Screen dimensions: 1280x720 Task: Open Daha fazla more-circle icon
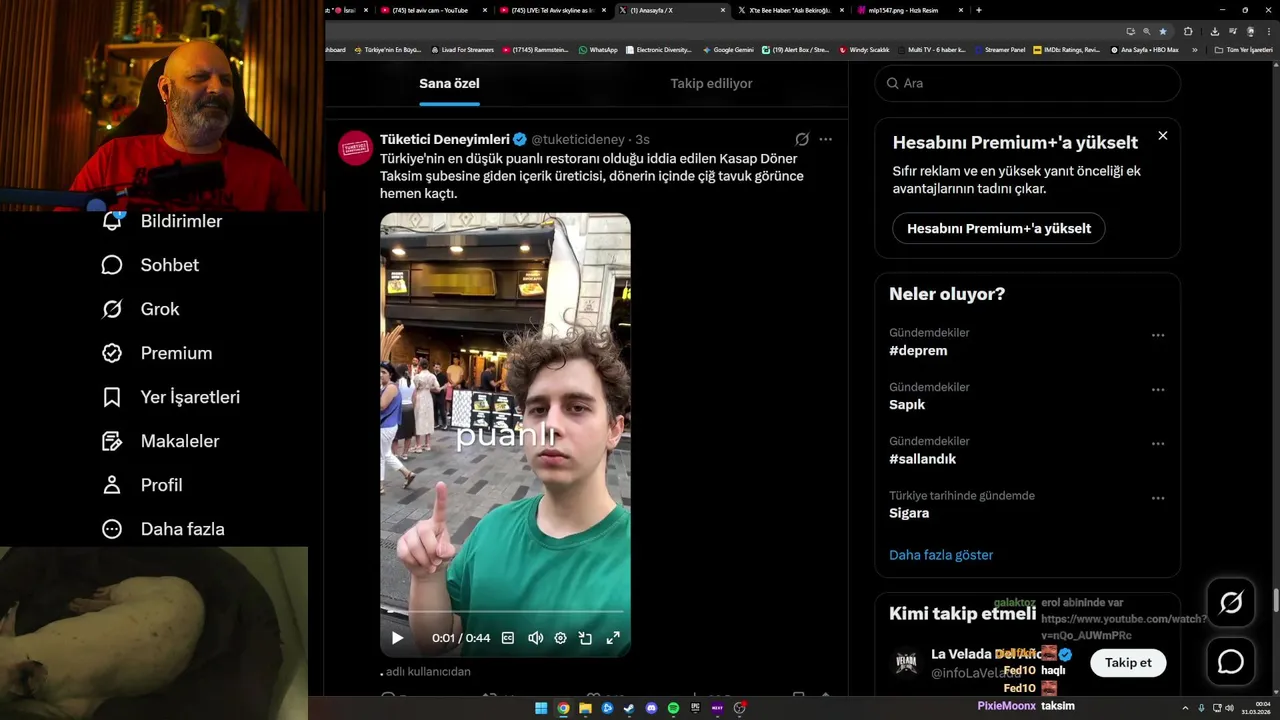coord(112,529)
